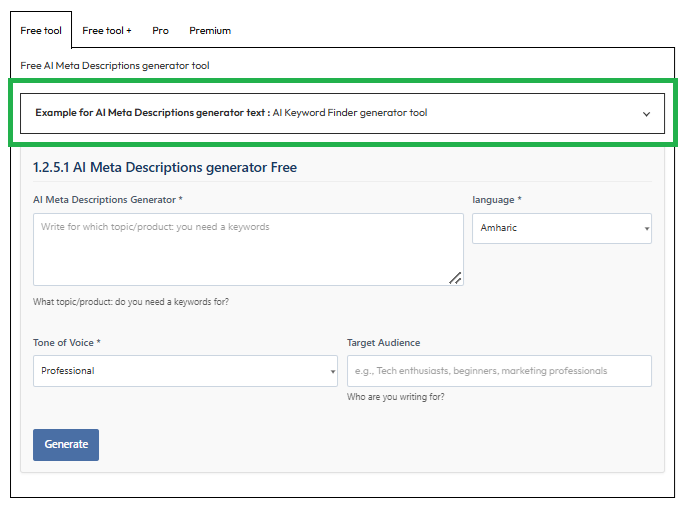Click the '1.2.5.1 AI Meta Descriptions generator Free' heading
The width and height of the screenshot is (687, 513).
[165, 167]
